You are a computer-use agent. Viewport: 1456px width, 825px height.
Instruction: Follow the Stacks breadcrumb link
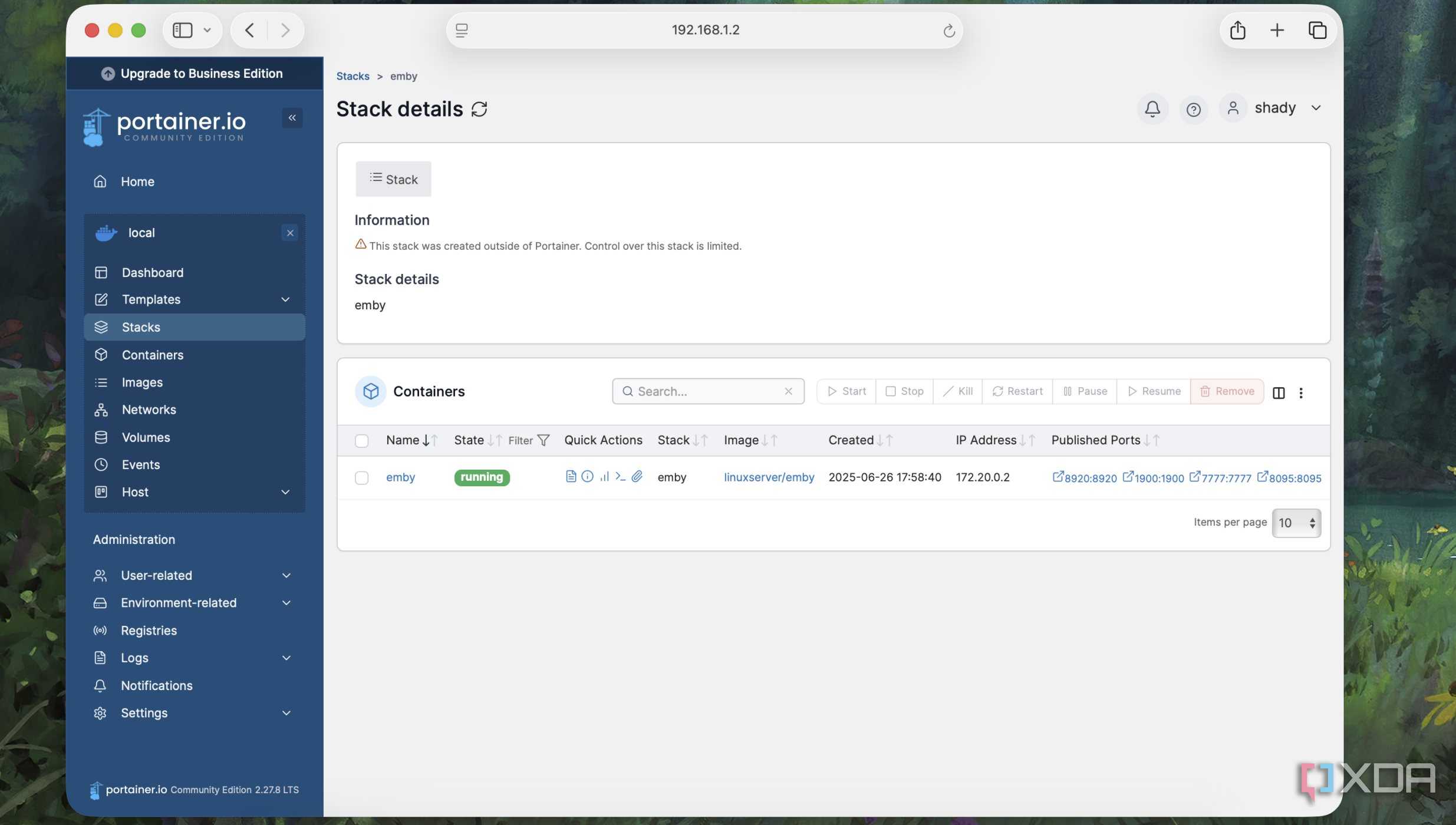pos(353,77)
